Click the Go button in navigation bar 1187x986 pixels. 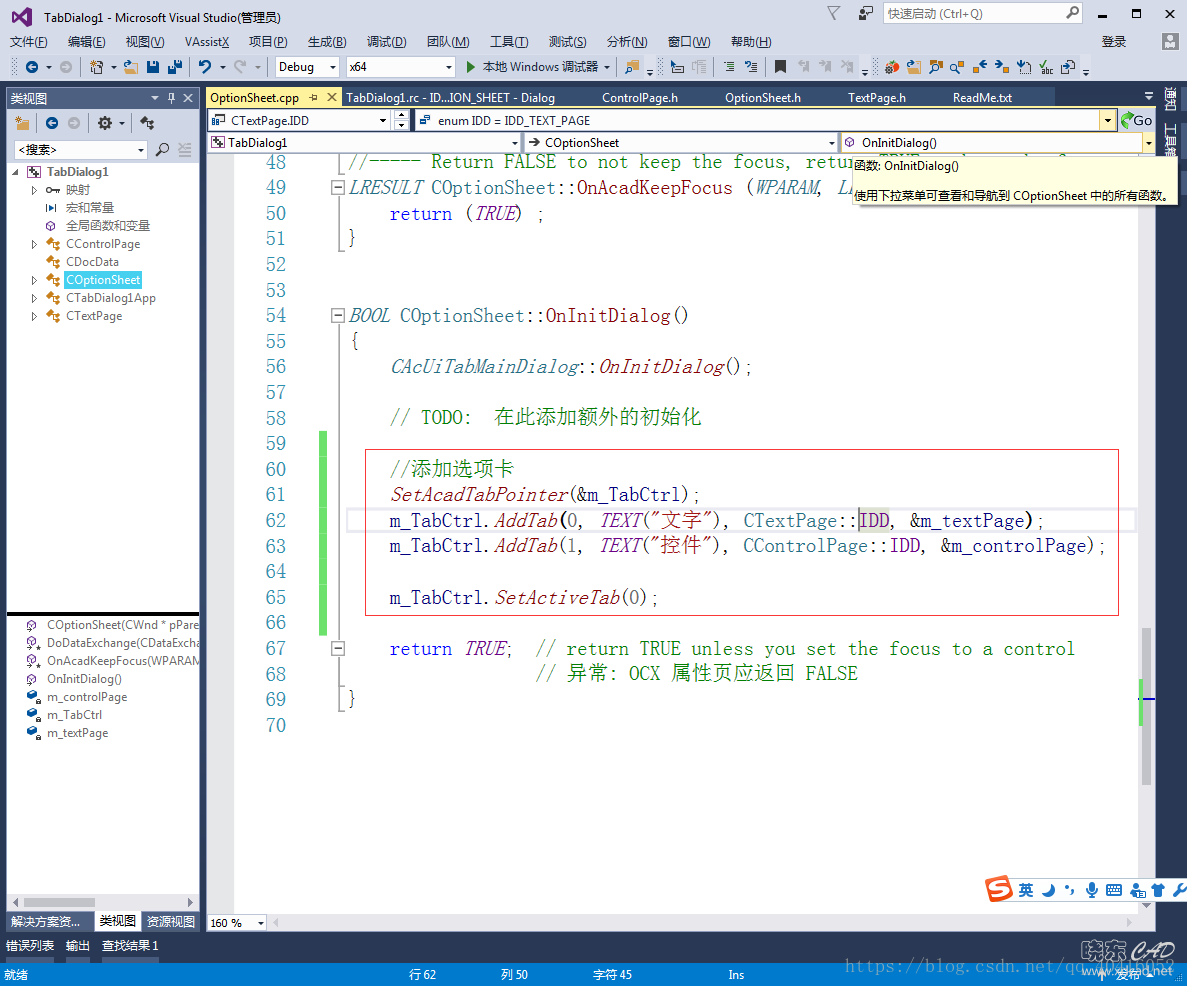click(x=1137, y=120)
